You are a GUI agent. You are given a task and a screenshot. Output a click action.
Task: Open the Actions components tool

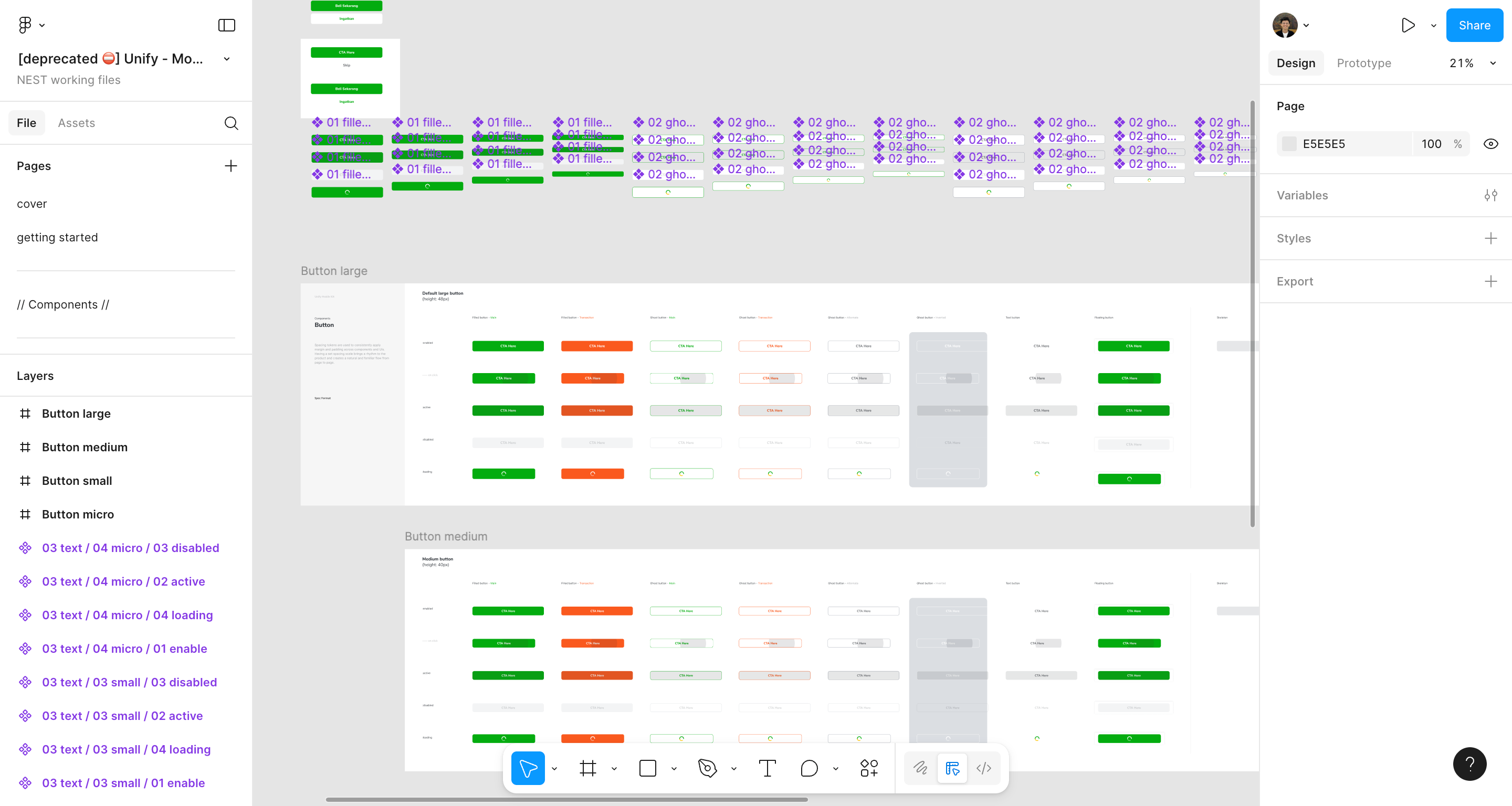pyautogui.click(x=869, y=768)
